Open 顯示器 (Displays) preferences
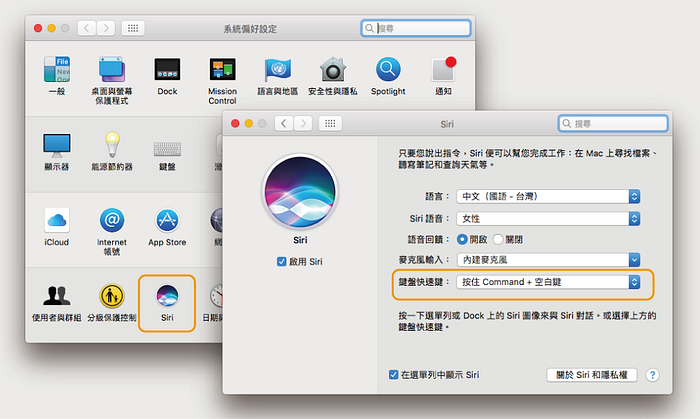Image resolution: width=700 pixels, height=419 pixels. pos(57,145)
